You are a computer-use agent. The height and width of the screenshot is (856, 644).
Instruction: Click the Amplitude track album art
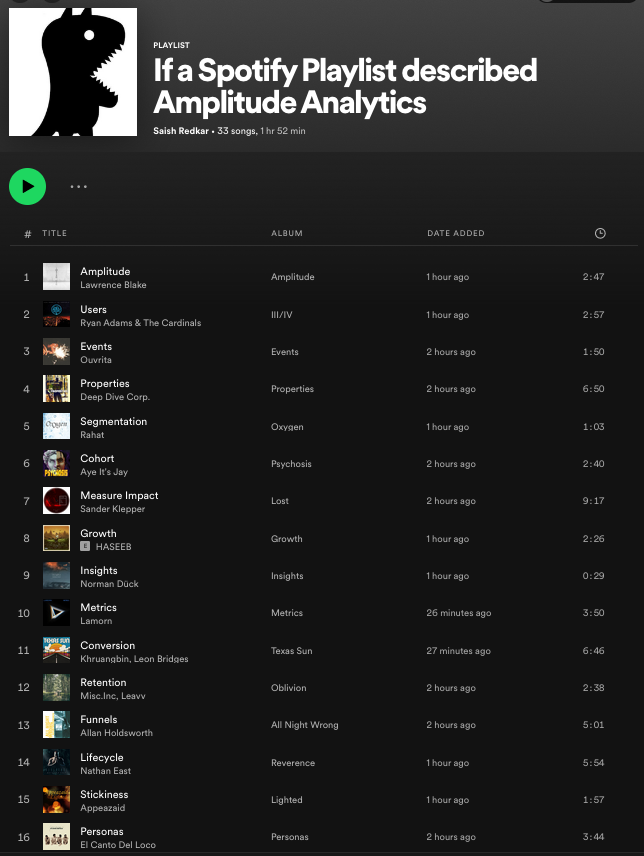(x=56, y=277)
